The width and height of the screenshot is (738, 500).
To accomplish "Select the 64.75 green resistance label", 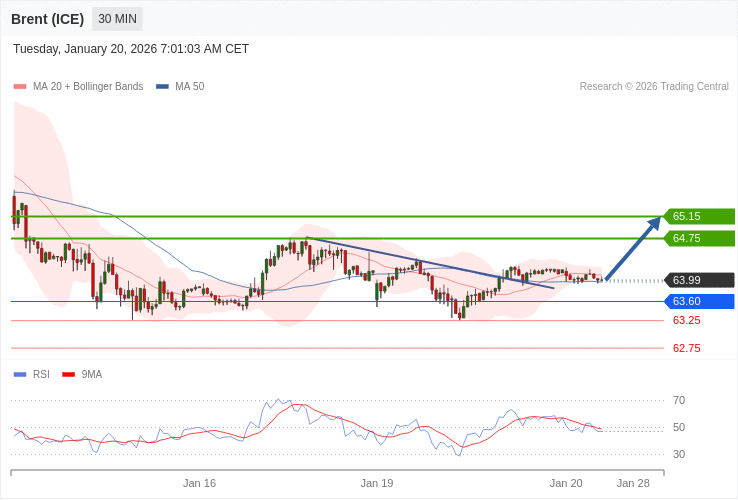I will pyautogui.click(x=699, y=238).
